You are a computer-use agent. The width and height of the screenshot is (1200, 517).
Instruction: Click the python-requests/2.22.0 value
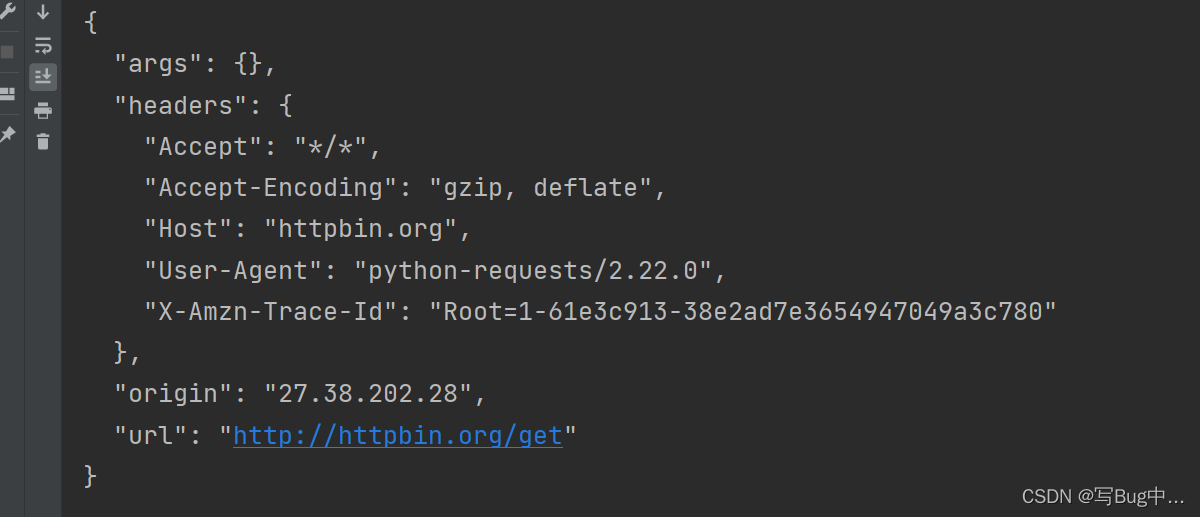(x=538, y=270)
